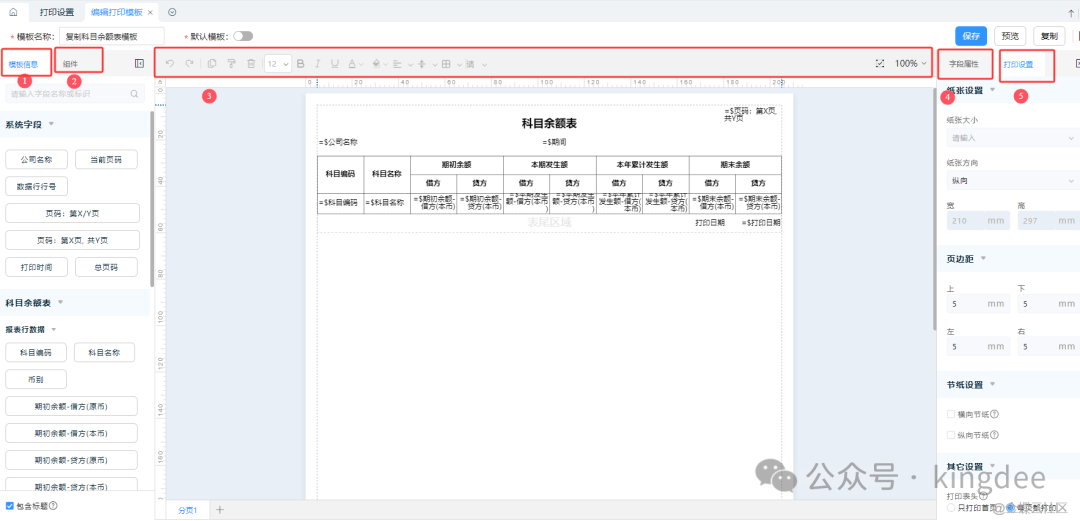1080x521 pixels.
Task: Open the font color picker
Action: click(x=353, y=64)
